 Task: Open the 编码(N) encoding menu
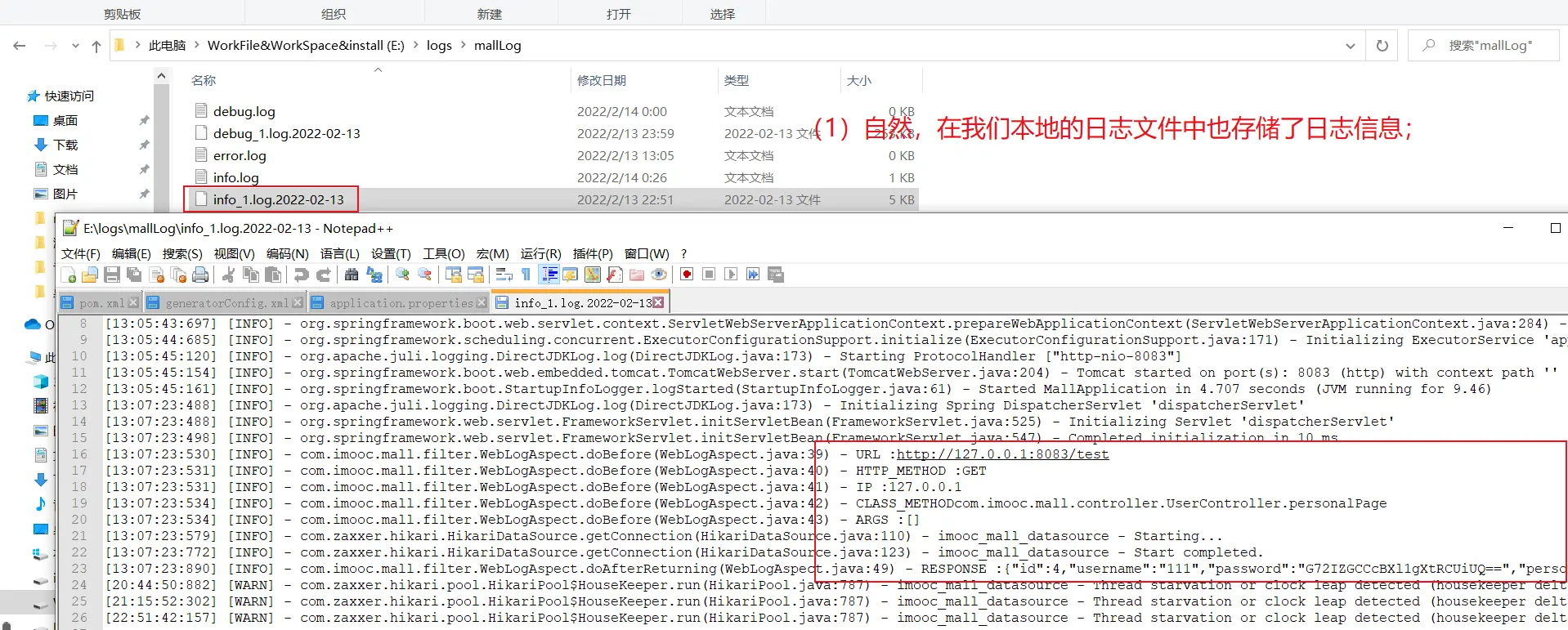(288, 254)
